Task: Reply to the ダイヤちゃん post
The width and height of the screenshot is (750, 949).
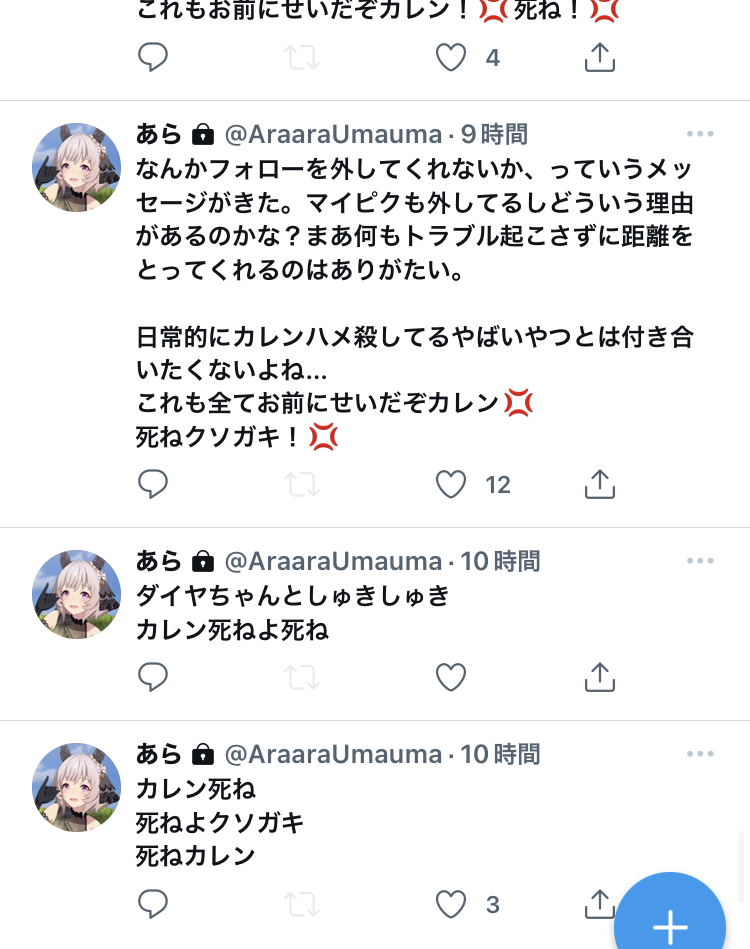Action: 153,677
